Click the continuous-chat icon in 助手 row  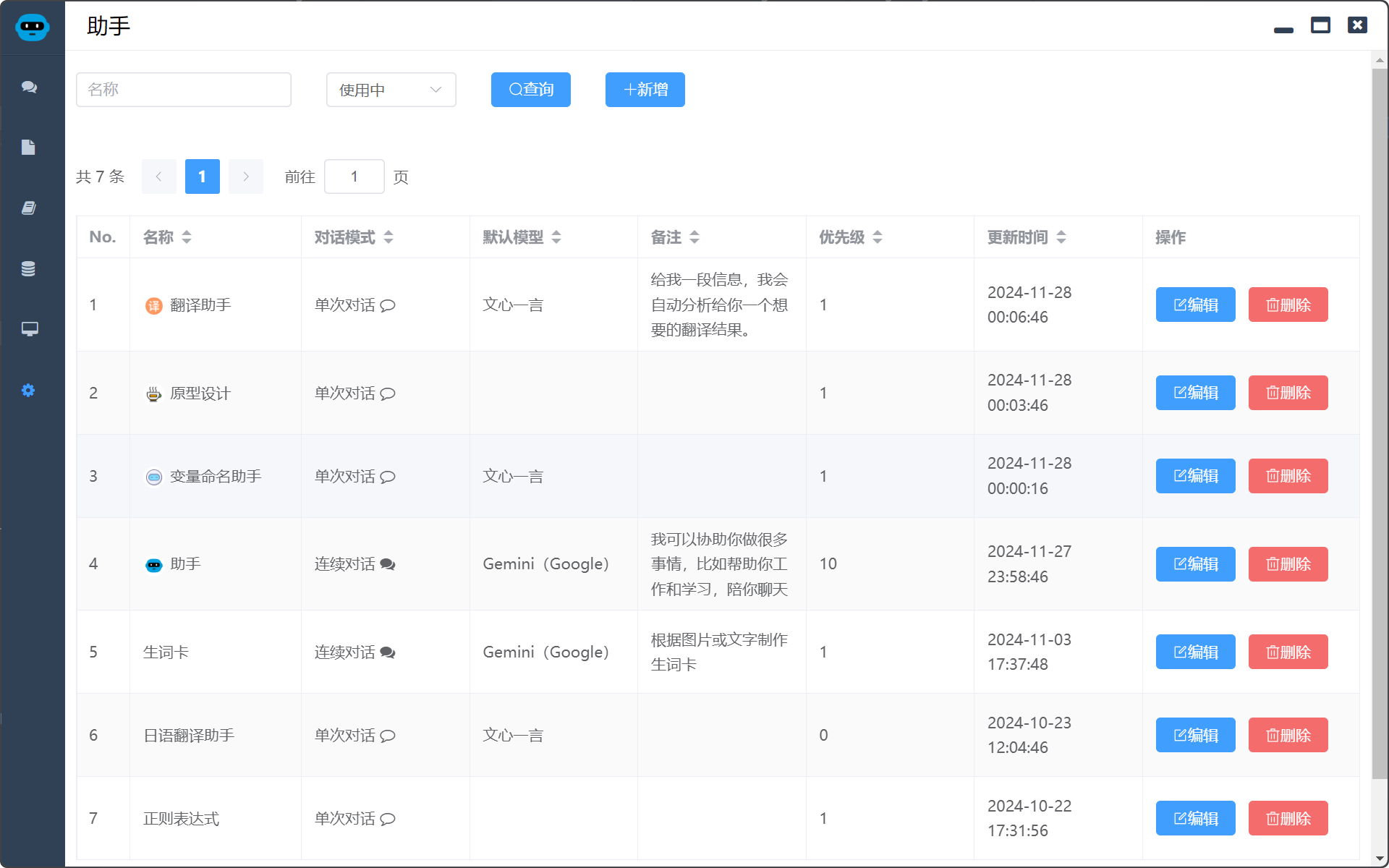click(x=388, y=564)
